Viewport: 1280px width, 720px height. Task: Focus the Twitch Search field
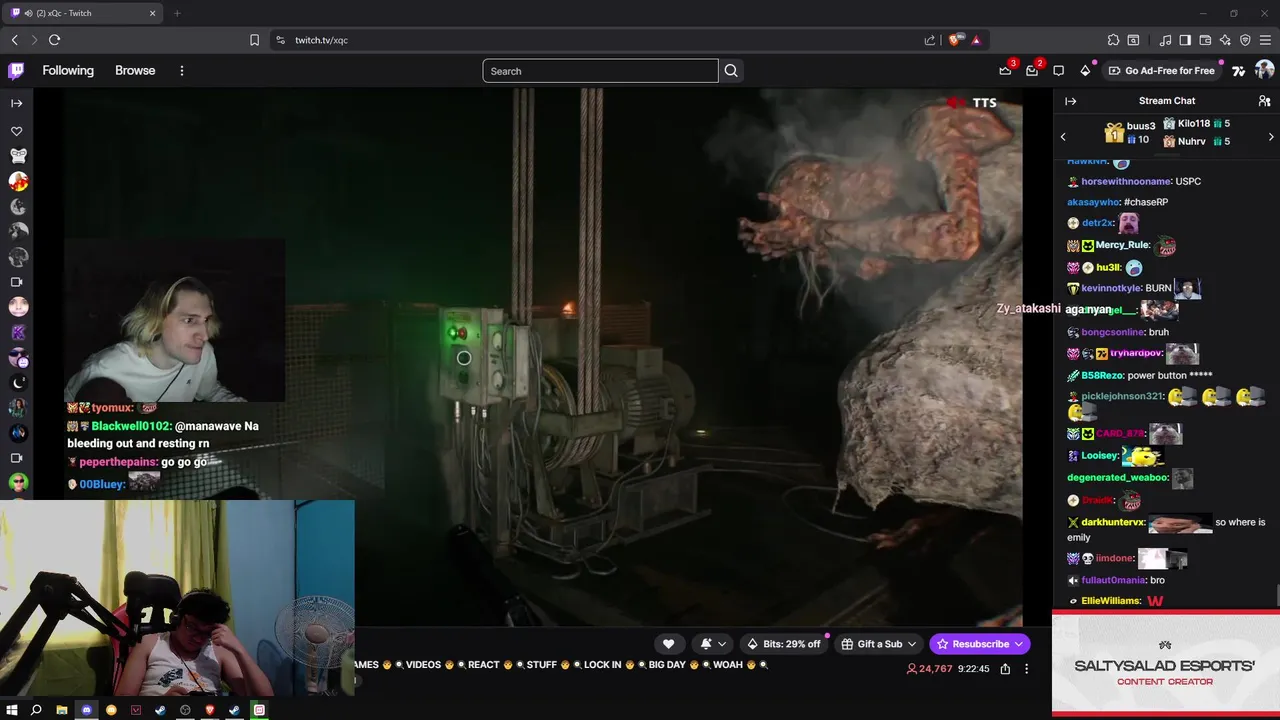[600, 71]
